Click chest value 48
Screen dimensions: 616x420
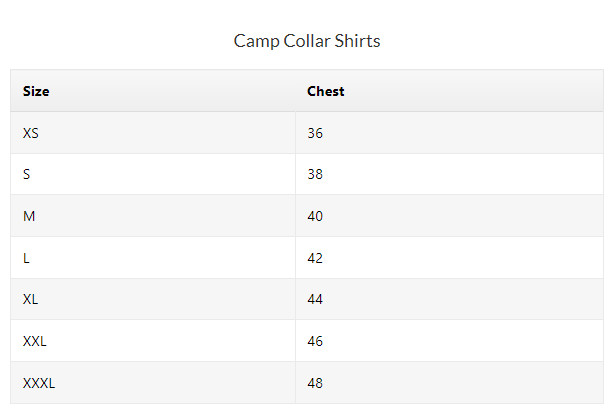point(315,383)
